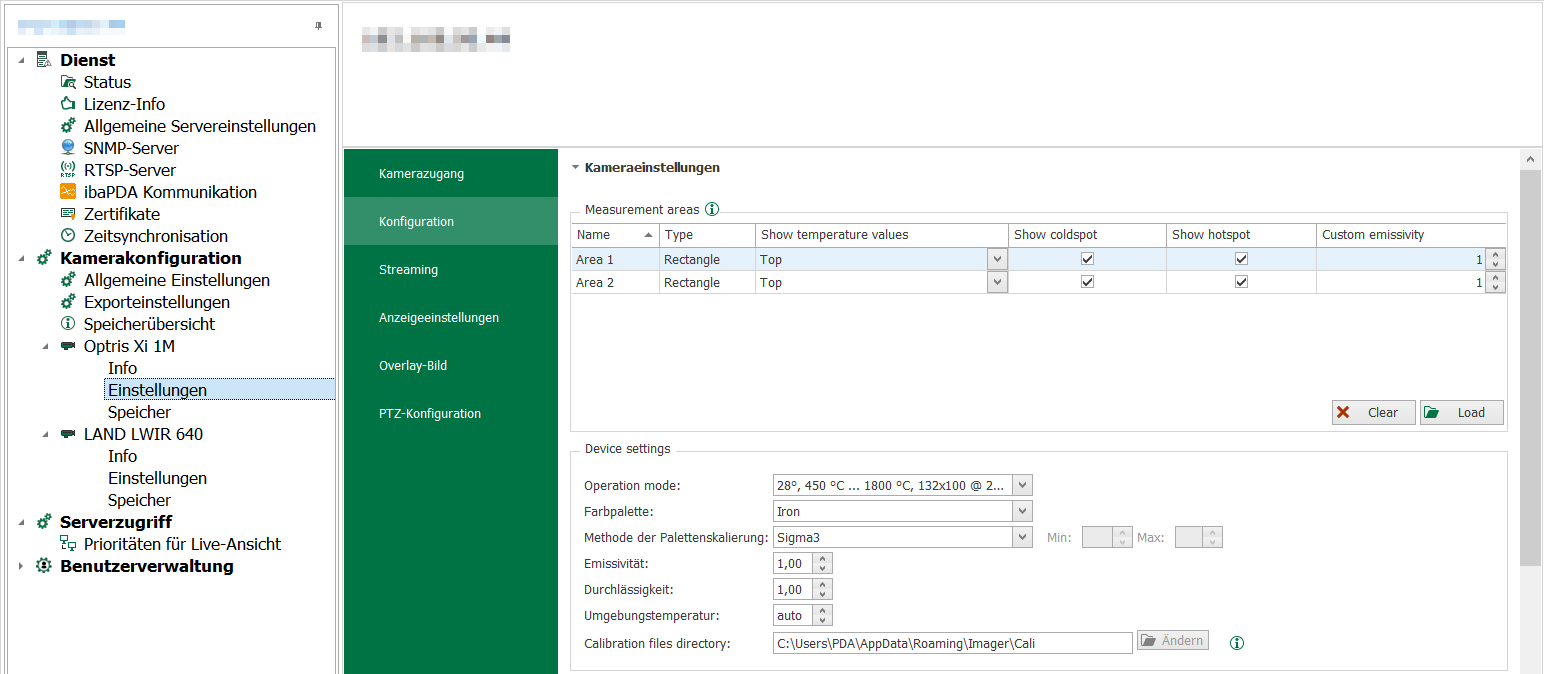Toggle Show hotspot for Area 2
Screen dimensions: 1544x674
(x=1241, y=282)
